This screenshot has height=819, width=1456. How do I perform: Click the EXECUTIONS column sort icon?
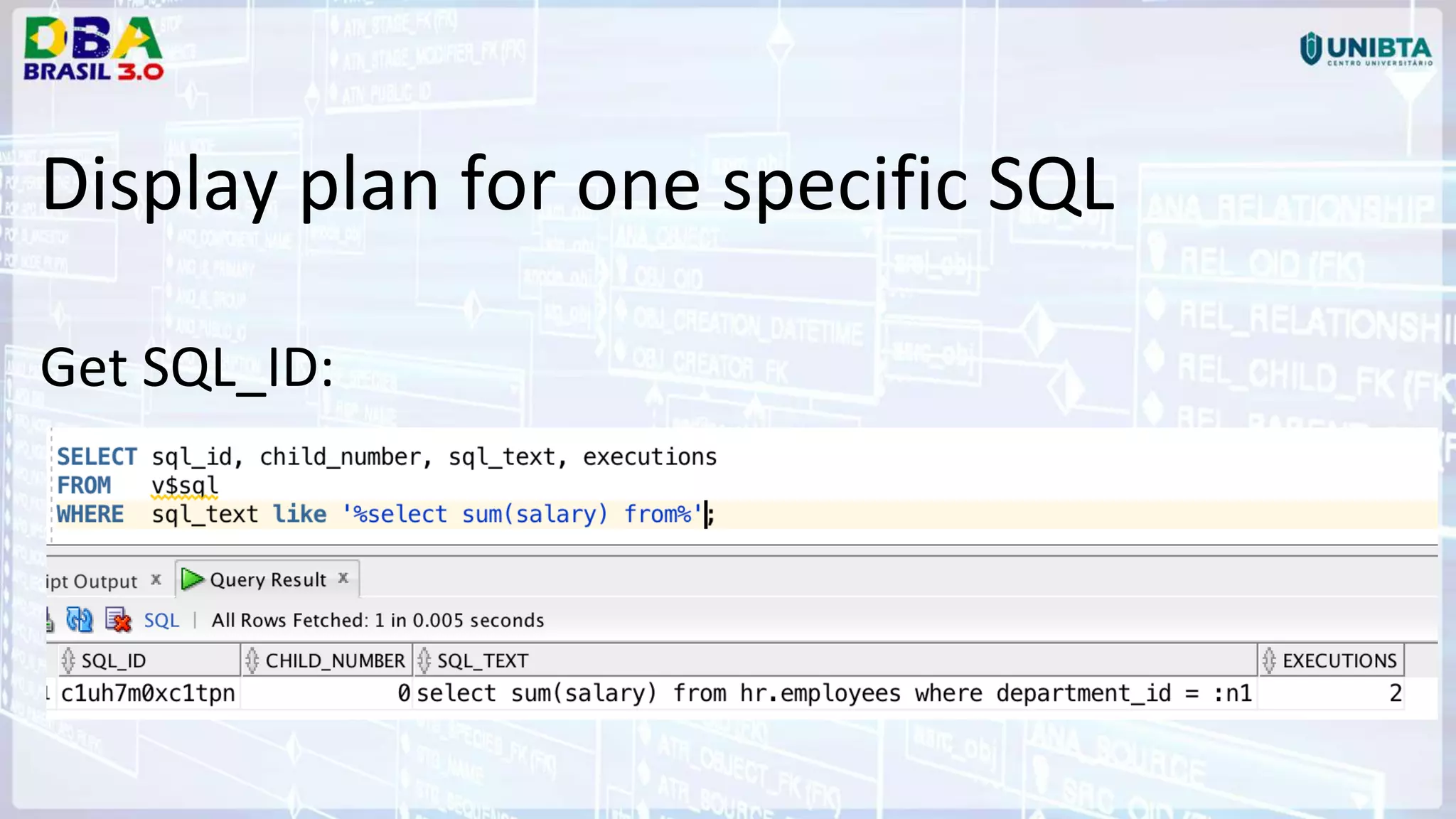point(1269,660)
